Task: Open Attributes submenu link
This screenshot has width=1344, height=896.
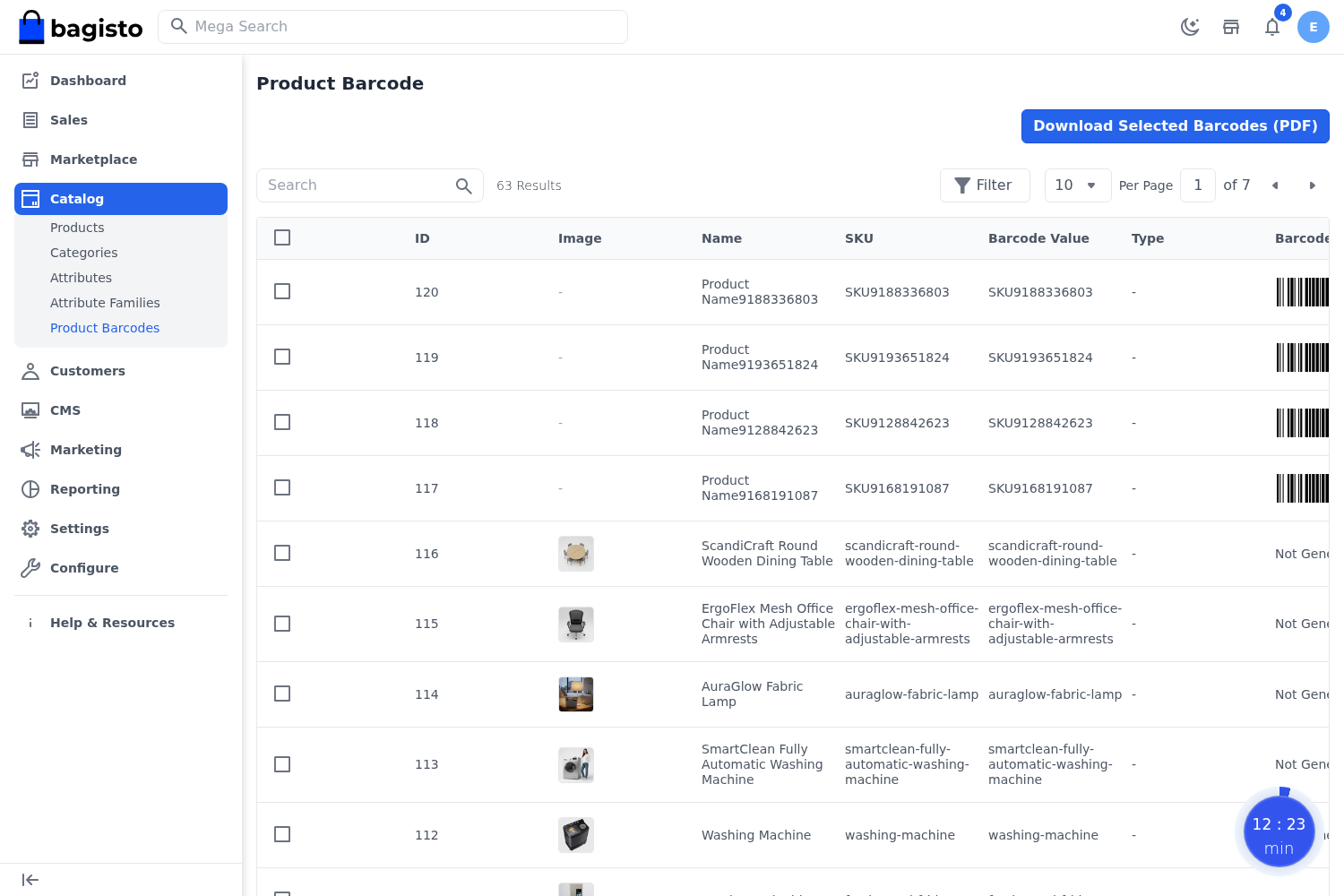Action: coord(81,278)
